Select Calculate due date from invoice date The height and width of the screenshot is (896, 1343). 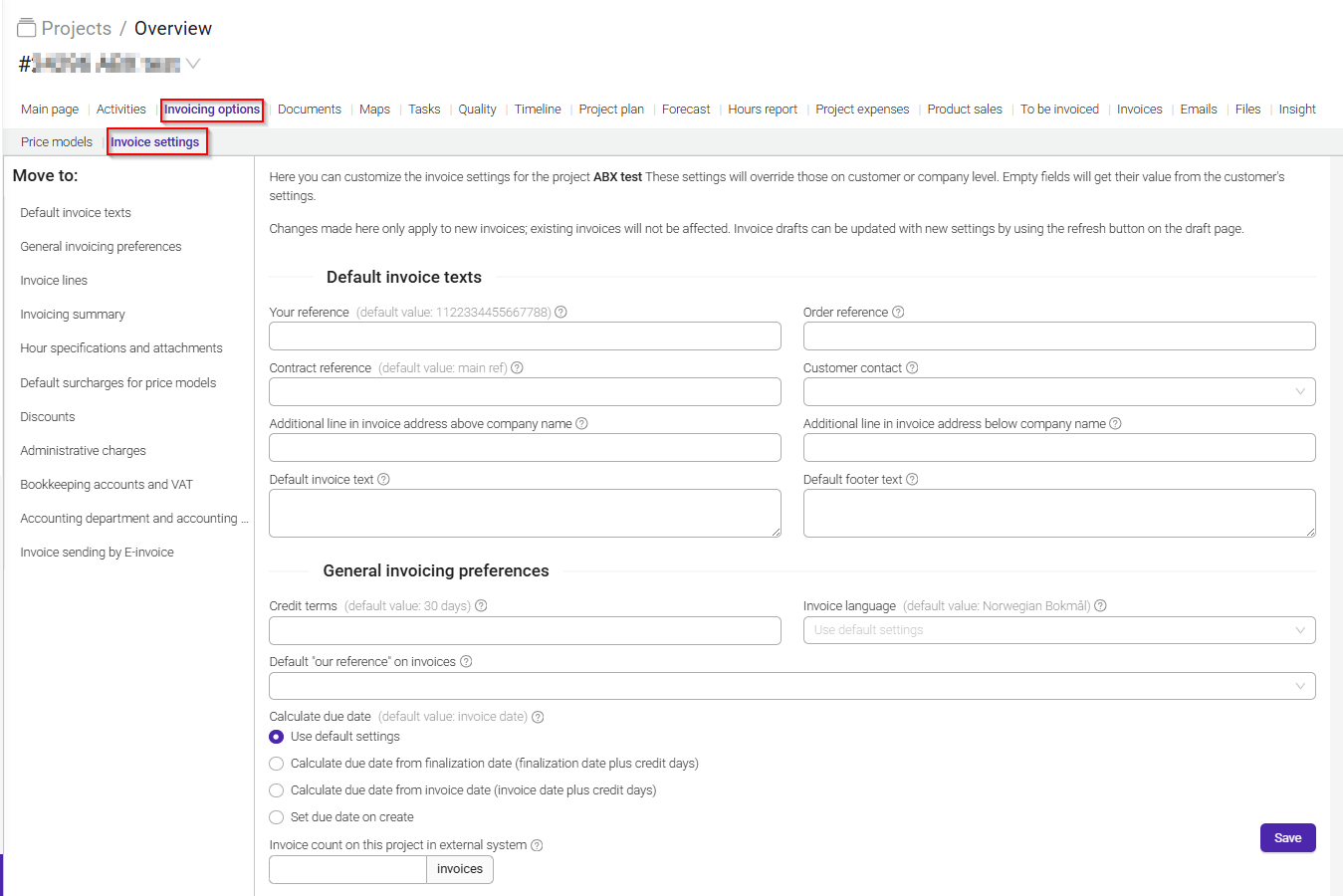pyautogui.click(x=277, y=790)
